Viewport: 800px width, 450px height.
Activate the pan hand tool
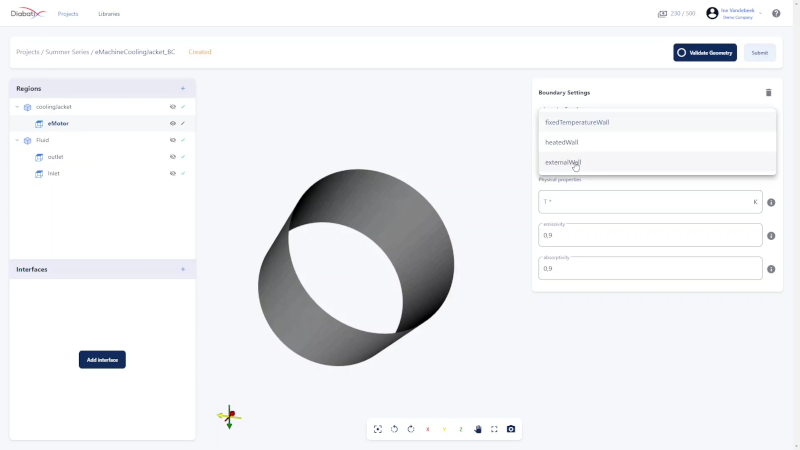478,429
